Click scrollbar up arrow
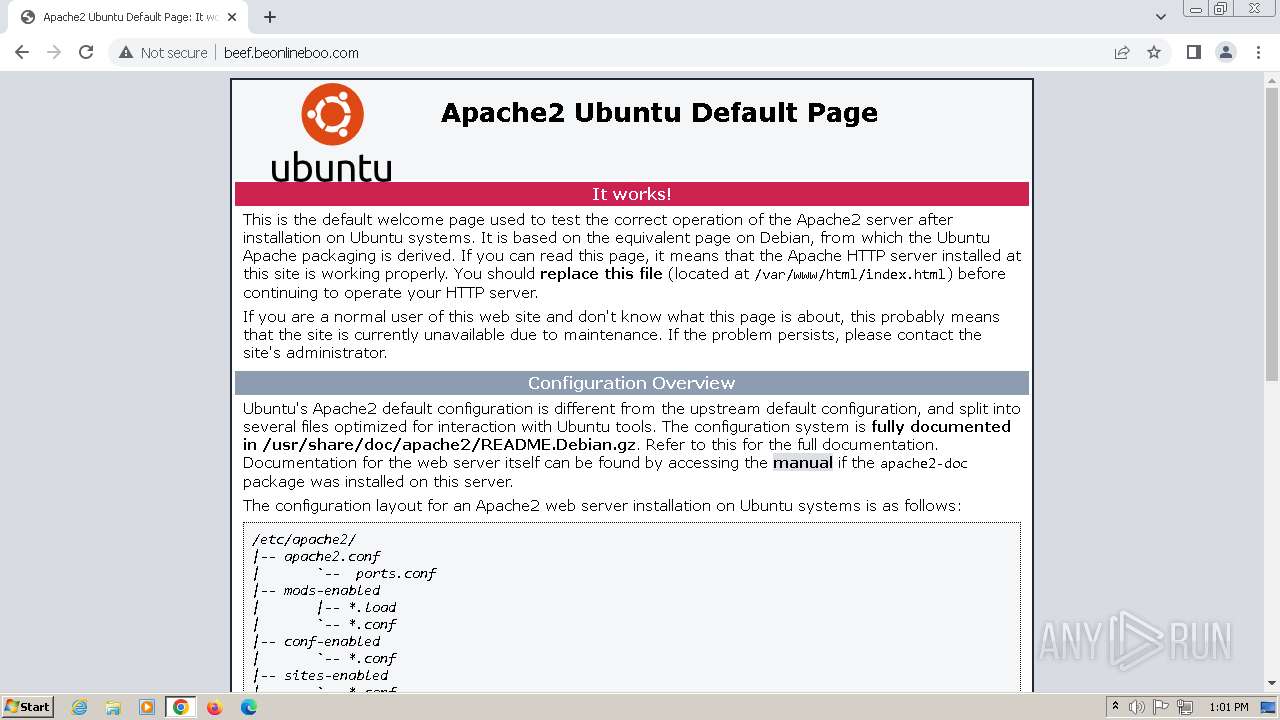Image resolution: width=1280 pixels, height=720 pixels. [x=1272, y=81]
